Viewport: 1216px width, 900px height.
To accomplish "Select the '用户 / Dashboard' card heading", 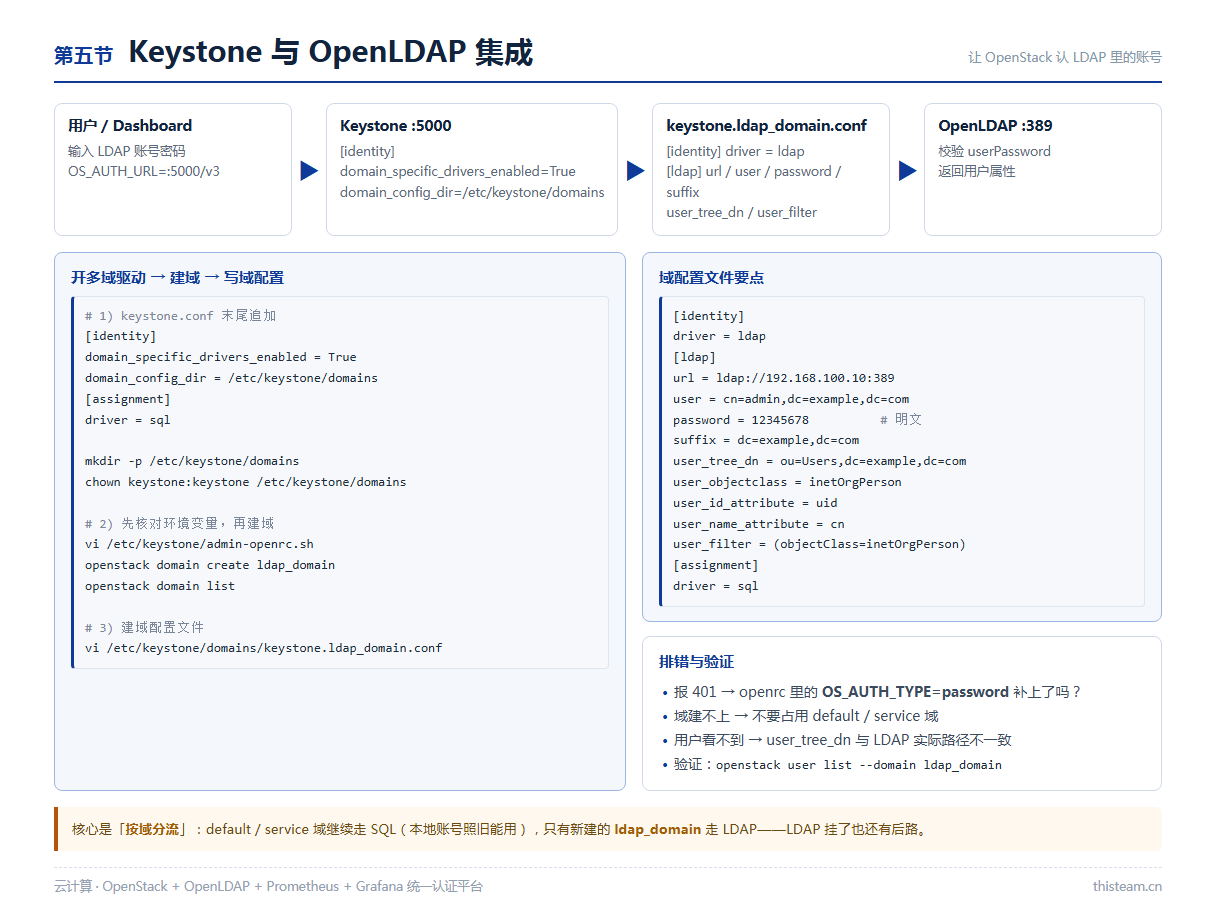I will [130, 126].
